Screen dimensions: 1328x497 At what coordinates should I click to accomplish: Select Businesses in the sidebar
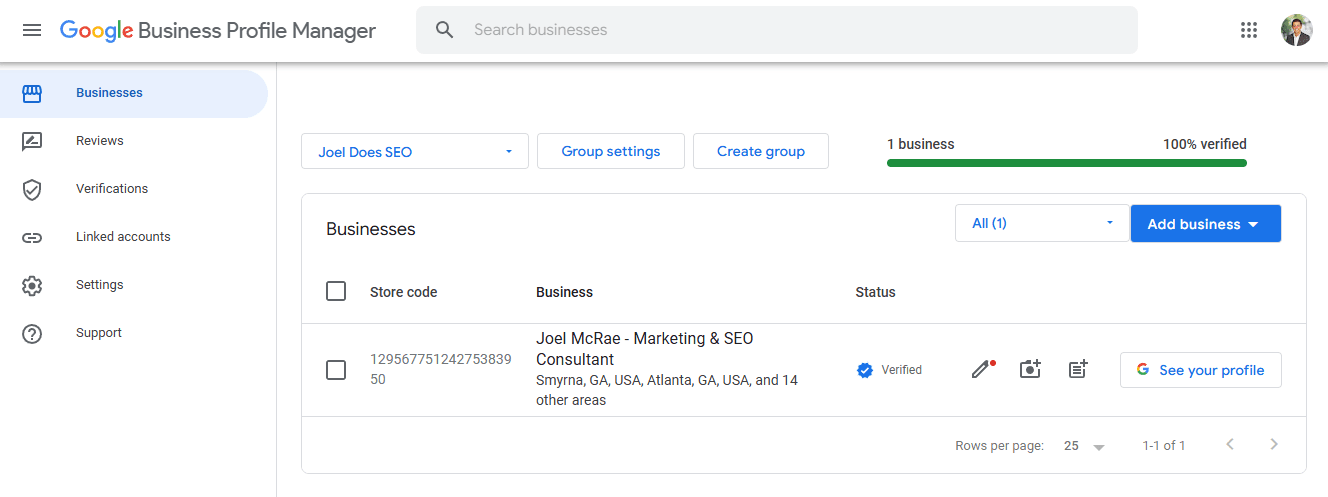pos(134,93)
